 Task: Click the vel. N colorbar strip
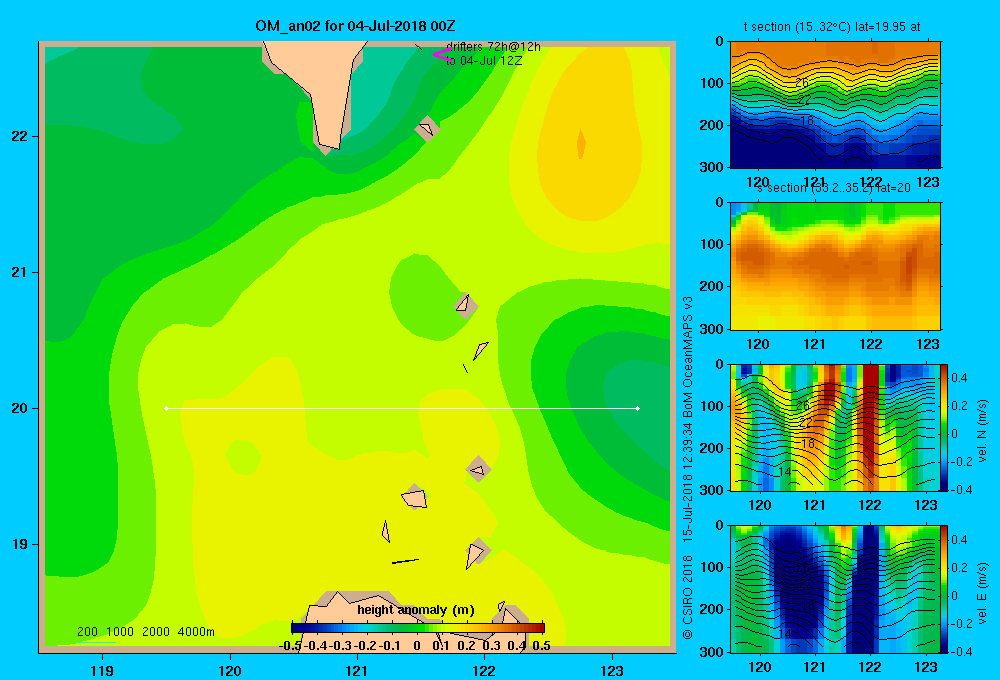click(944, 427)
